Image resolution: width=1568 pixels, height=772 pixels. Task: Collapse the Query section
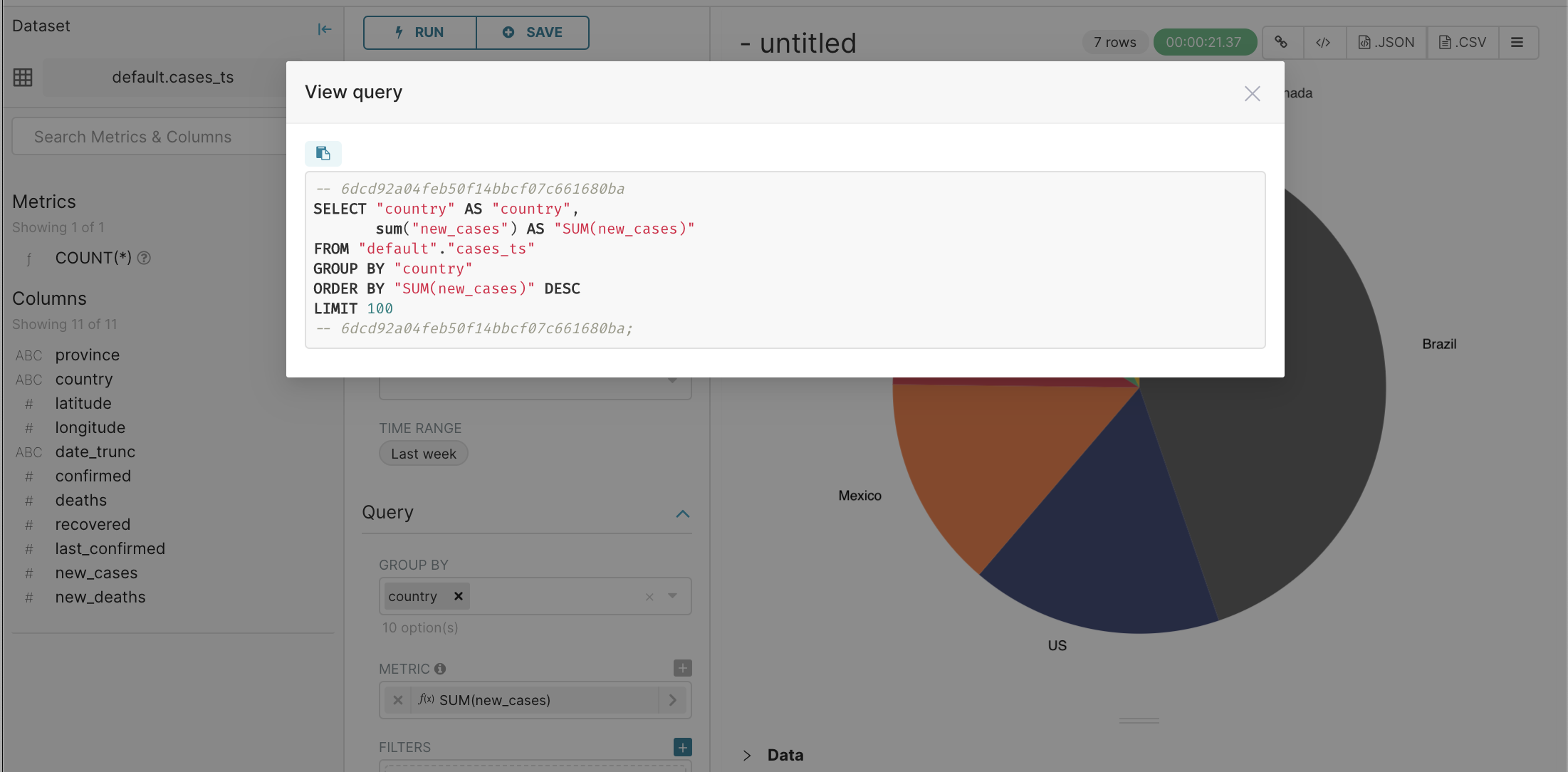[682, 513]
